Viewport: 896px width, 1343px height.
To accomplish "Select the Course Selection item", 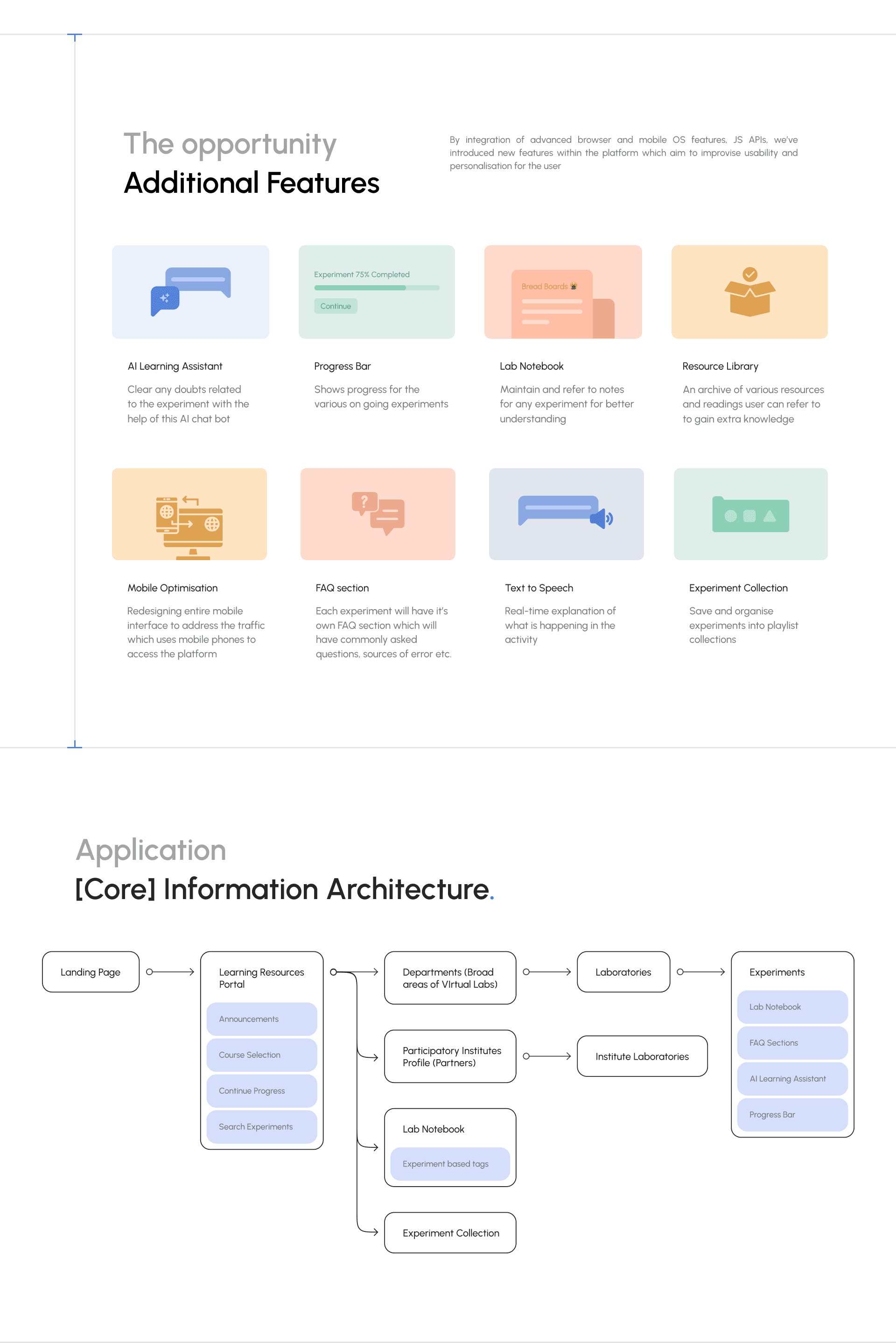I will 261,1055.
